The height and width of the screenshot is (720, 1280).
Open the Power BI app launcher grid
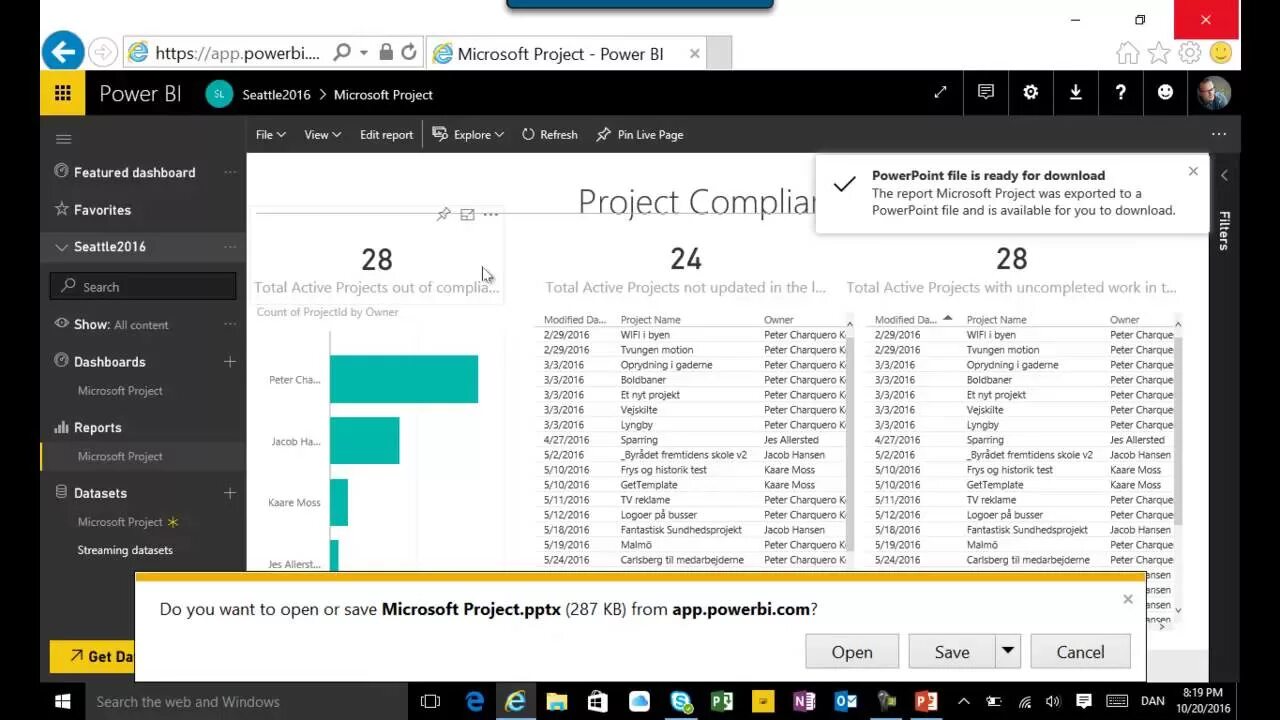[62, 94]
